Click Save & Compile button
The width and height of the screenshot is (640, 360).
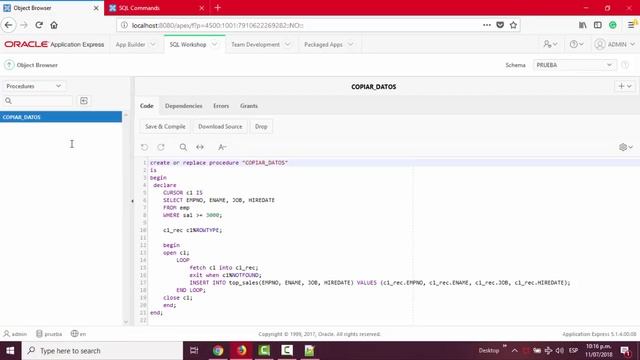tap(165, 127)
